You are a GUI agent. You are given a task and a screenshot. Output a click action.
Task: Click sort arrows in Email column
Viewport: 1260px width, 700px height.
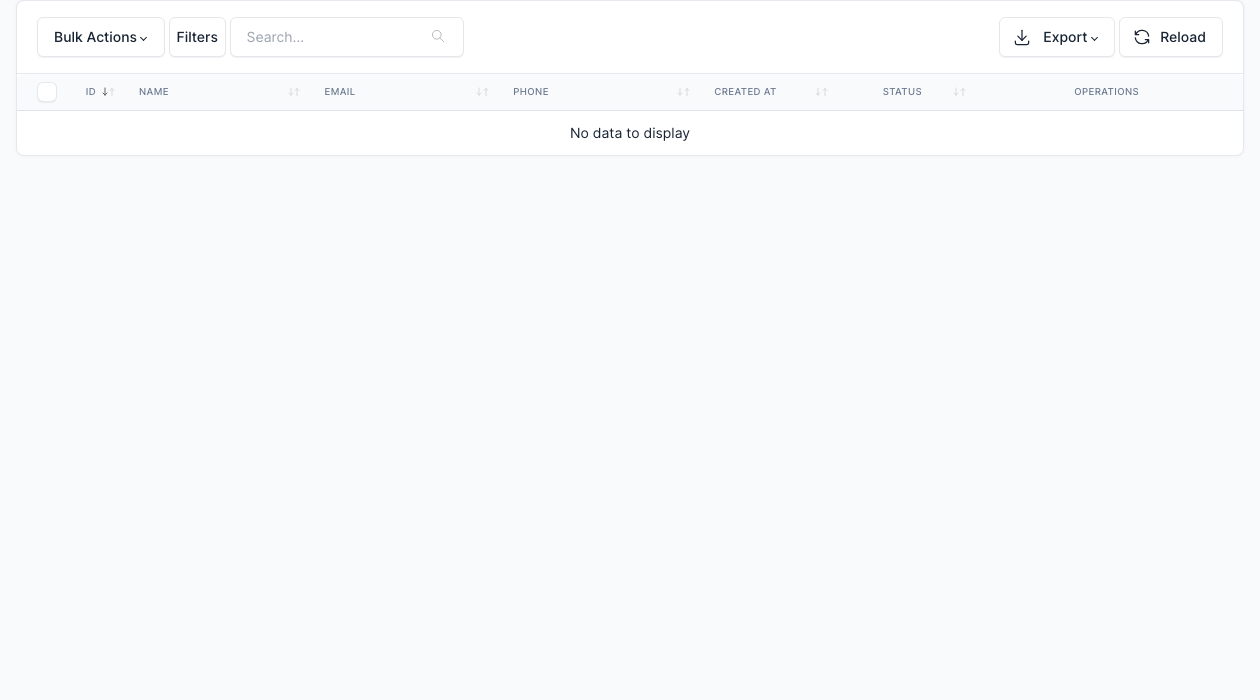click(x=482, y=92)
